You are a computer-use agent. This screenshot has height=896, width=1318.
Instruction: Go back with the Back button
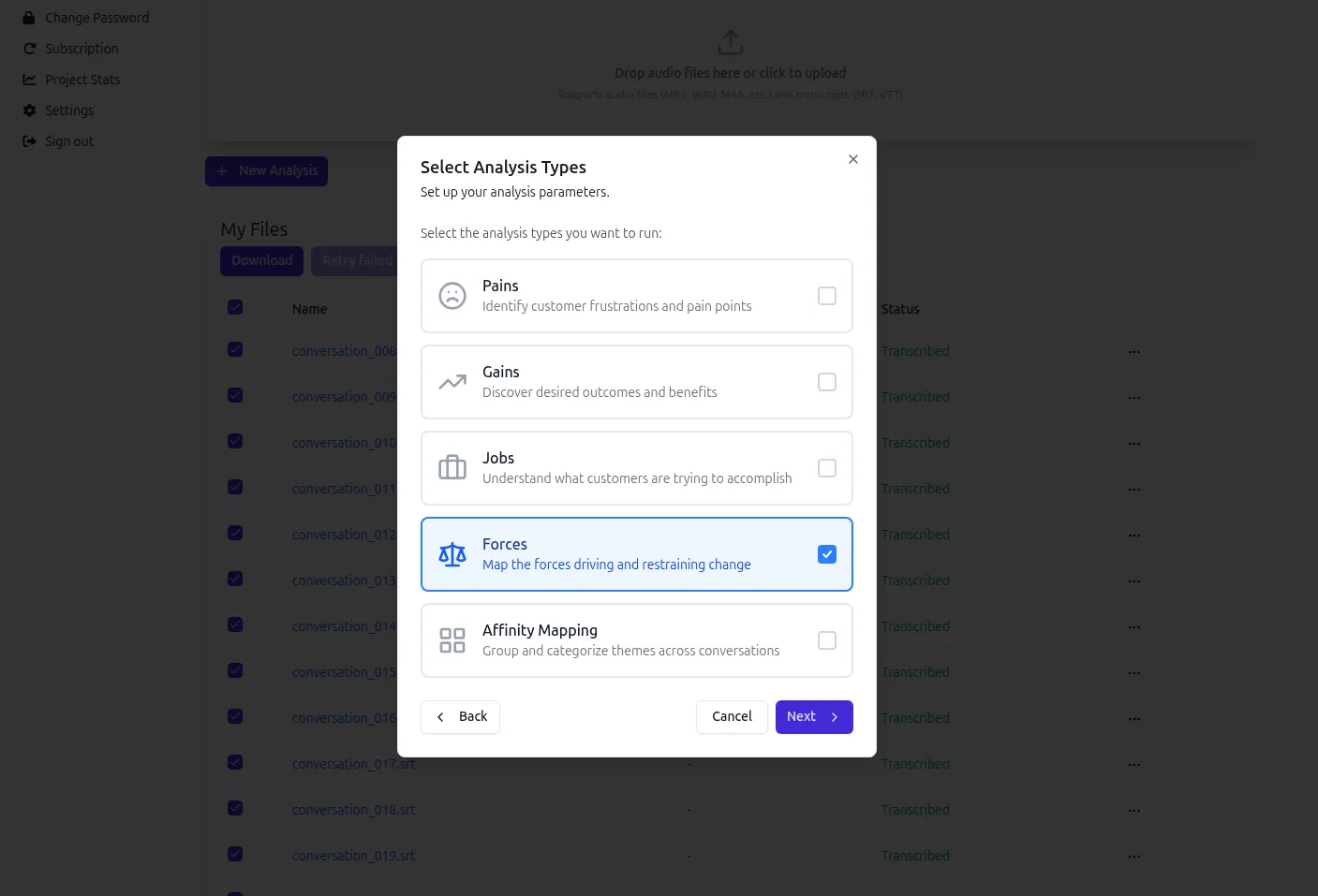point(460,717)
